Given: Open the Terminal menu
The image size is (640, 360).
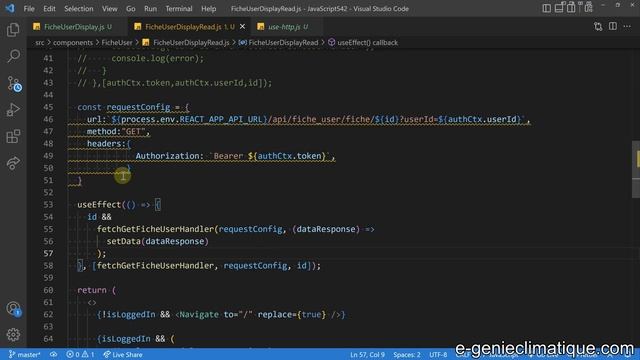Looking at the screenshot, I should coord(179,9).
